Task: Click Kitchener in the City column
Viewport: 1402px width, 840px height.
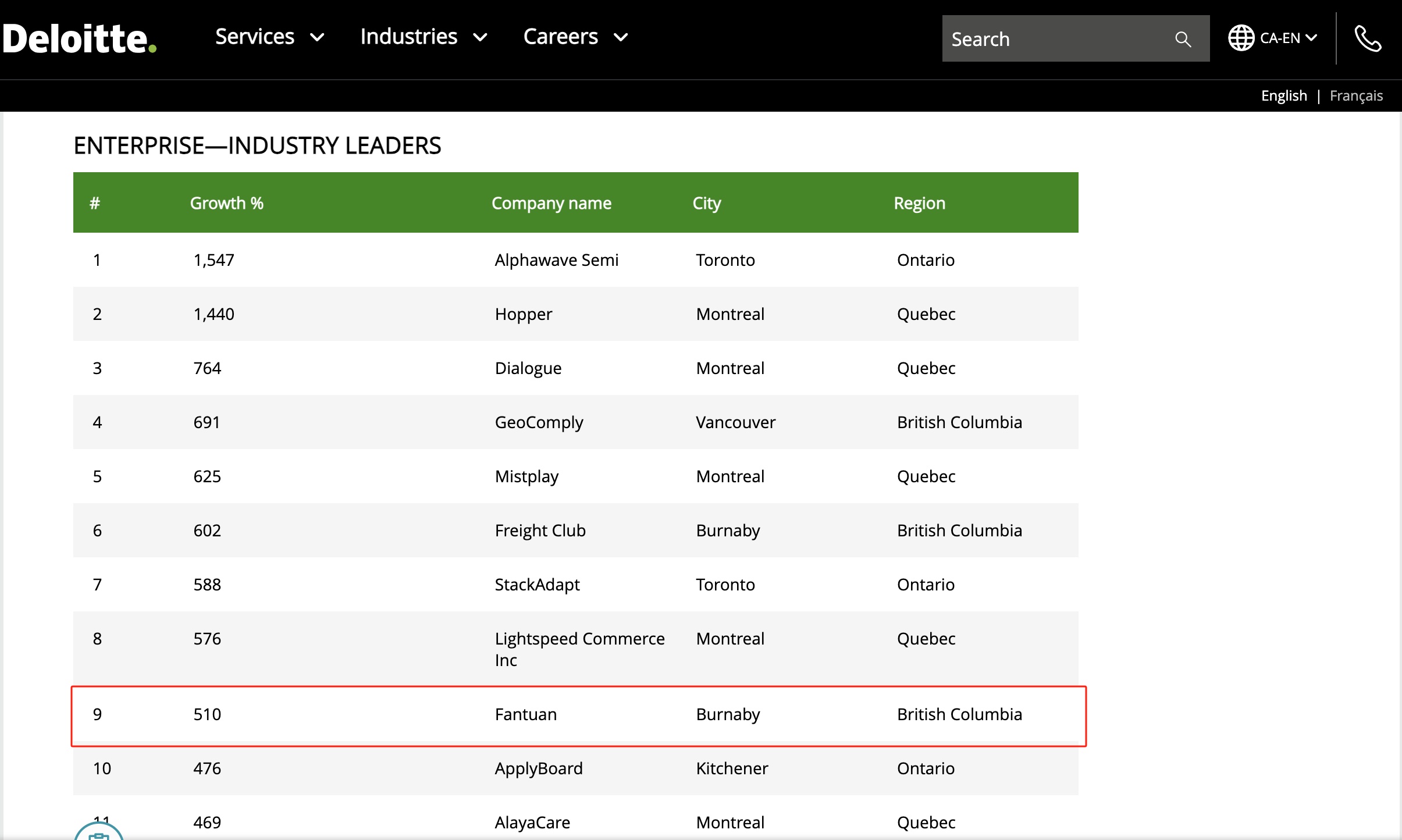Action: pos(732,768)
